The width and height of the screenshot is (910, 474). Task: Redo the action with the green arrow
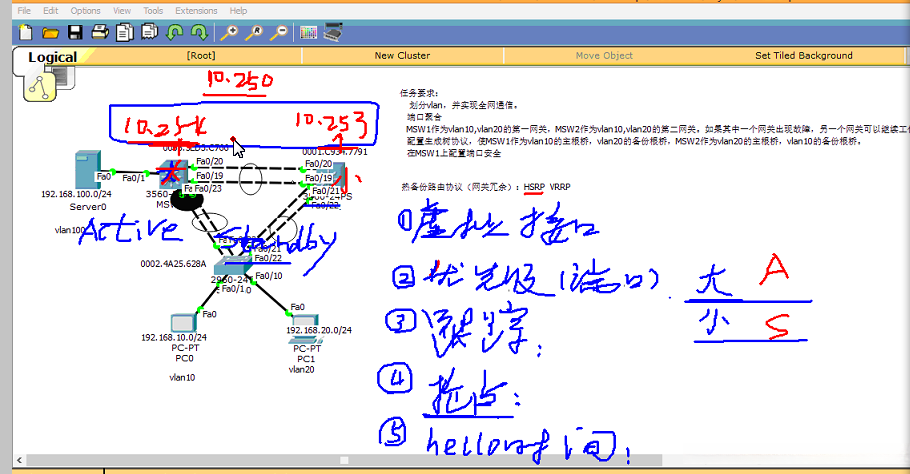[199, 32]
